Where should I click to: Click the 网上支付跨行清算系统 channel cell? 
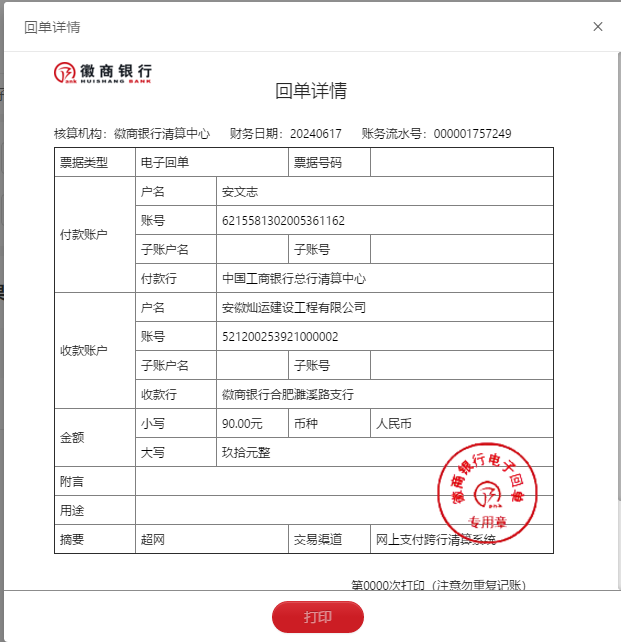[435, 540]
